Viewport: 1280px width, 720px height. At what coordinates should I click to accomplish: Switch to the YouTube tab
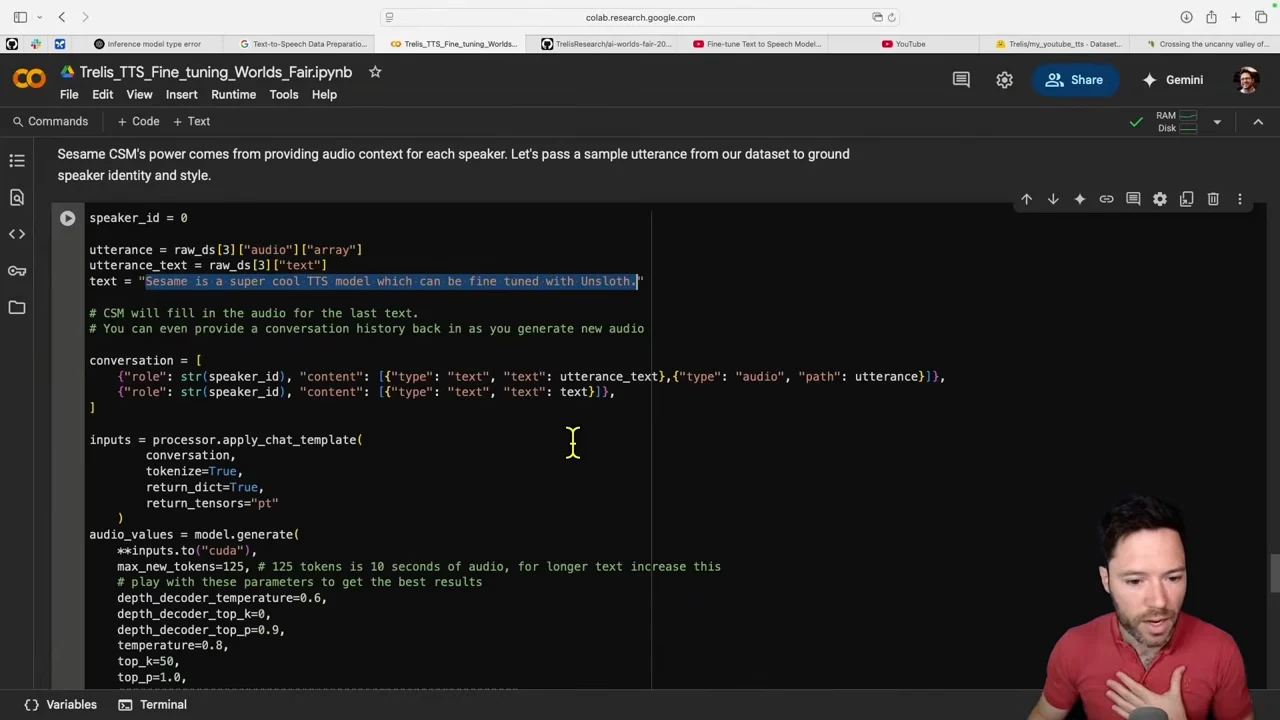click(x=904, y=44)
